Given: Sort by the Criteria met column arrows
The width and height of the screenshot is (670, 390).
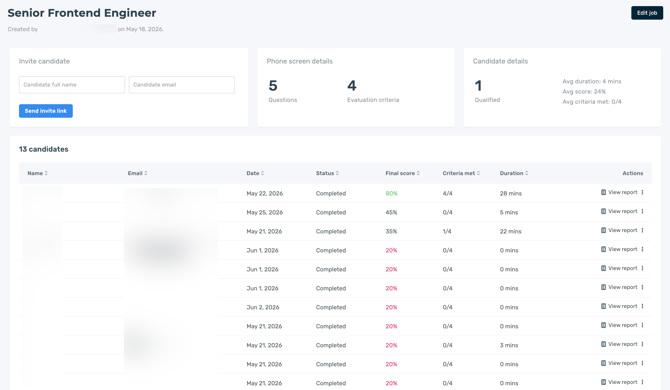Looking at the screenshot, I should (478, 173).
